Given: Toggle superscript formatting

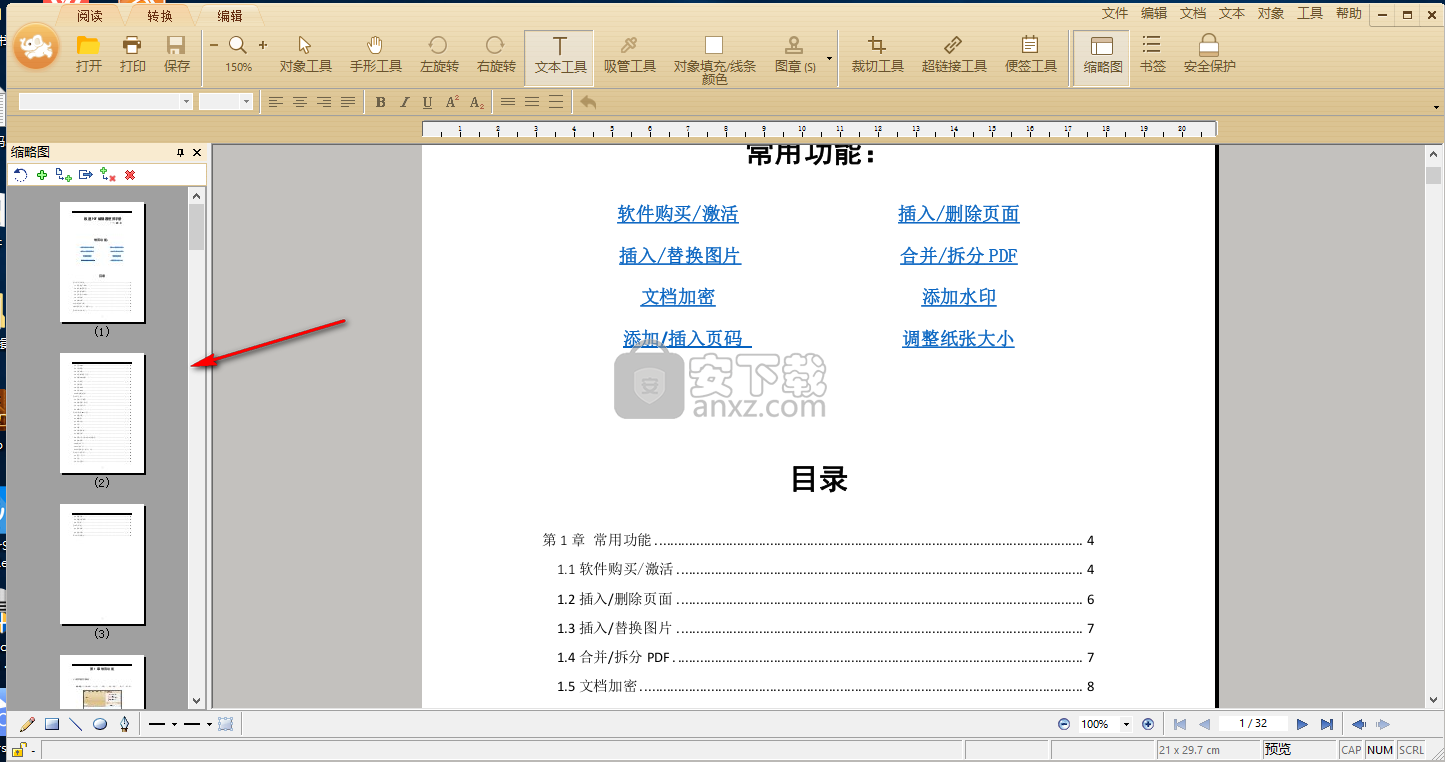Looking at the screenshot, I should coord(452,102).
